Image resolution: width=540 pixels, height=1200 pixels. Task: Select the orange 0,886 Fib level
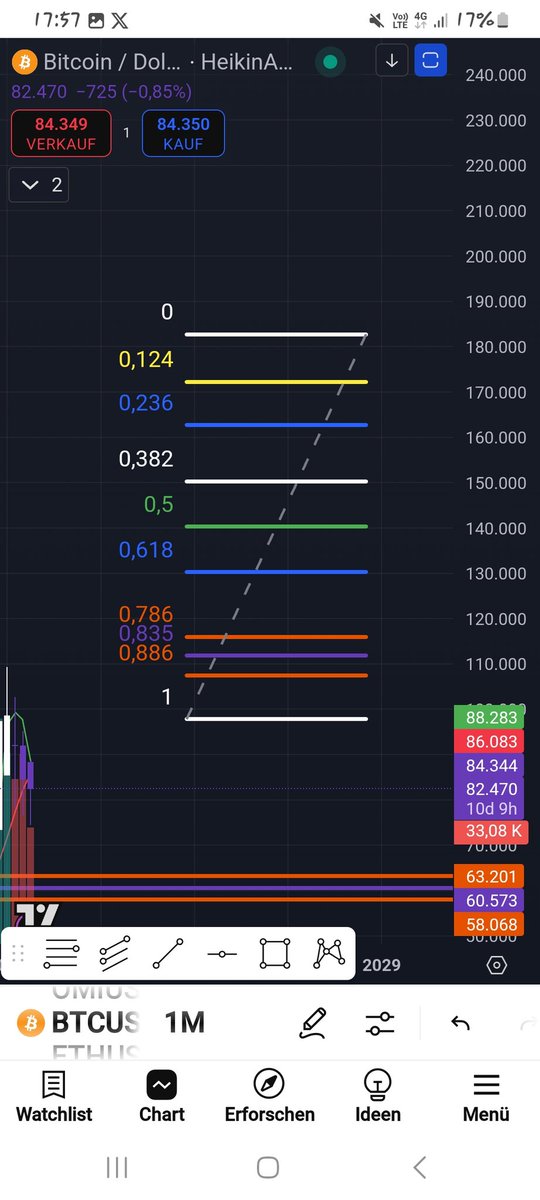pyautogui.click(x=276, y=676)
